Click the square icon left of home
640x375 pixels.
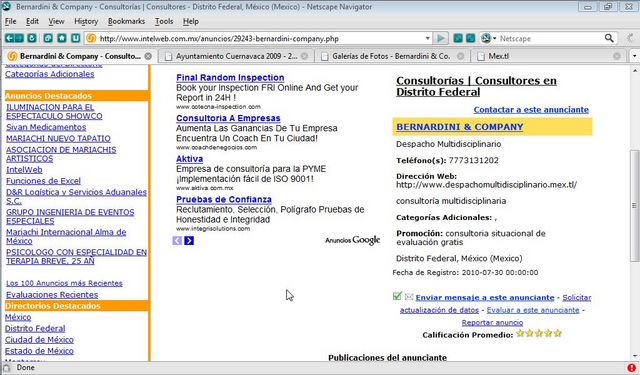48,38
